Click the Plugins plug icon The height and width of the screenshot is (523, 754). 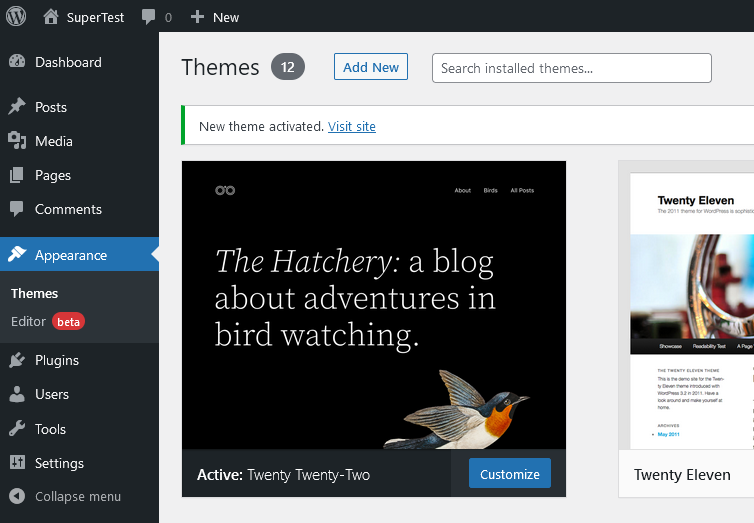point(17,360)
